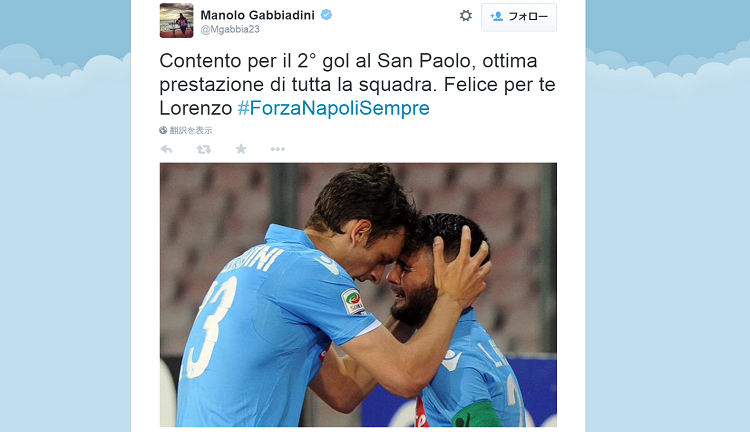Click the Serie A sleeve badge in the photo
Image resolution: width=750 pixels, height=432 pixels.
pyautogui.click(x=353, y=301)
